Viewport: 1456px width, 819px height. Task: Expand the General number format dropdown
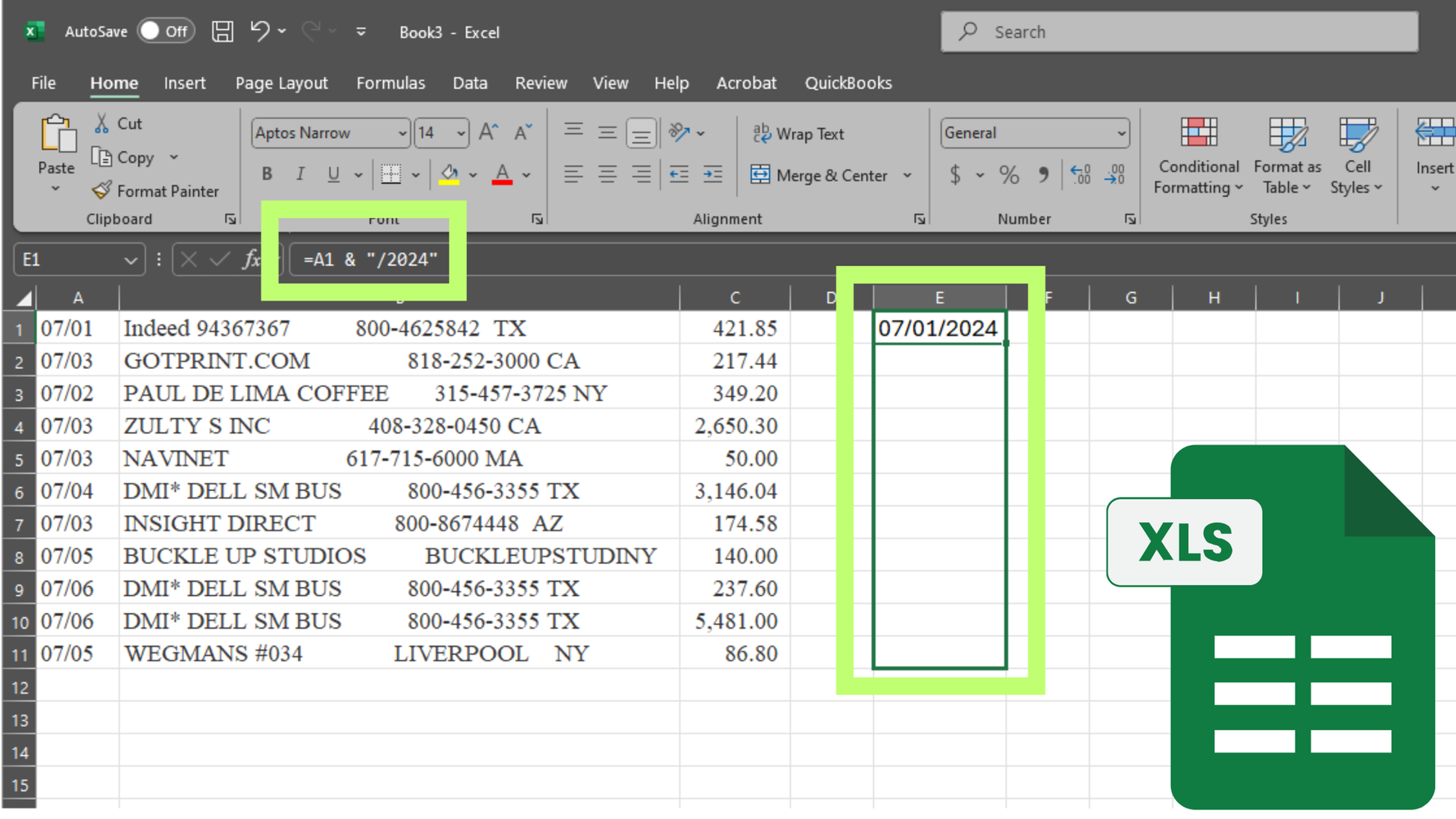pos(1121,133)
